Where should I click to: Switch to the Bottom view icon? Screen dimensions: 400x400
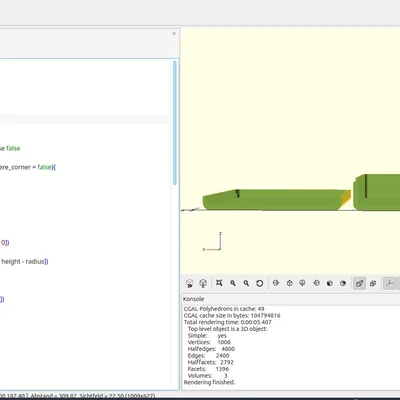[302, 283]
